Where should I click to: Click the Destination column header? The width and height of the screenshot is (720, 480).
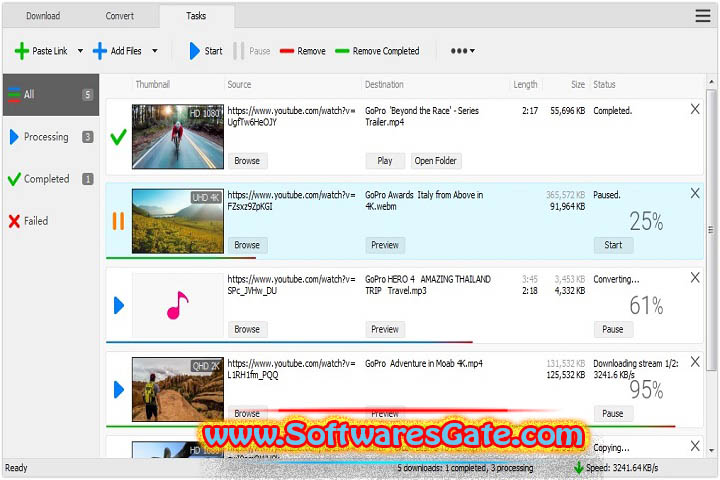point(384,85)
